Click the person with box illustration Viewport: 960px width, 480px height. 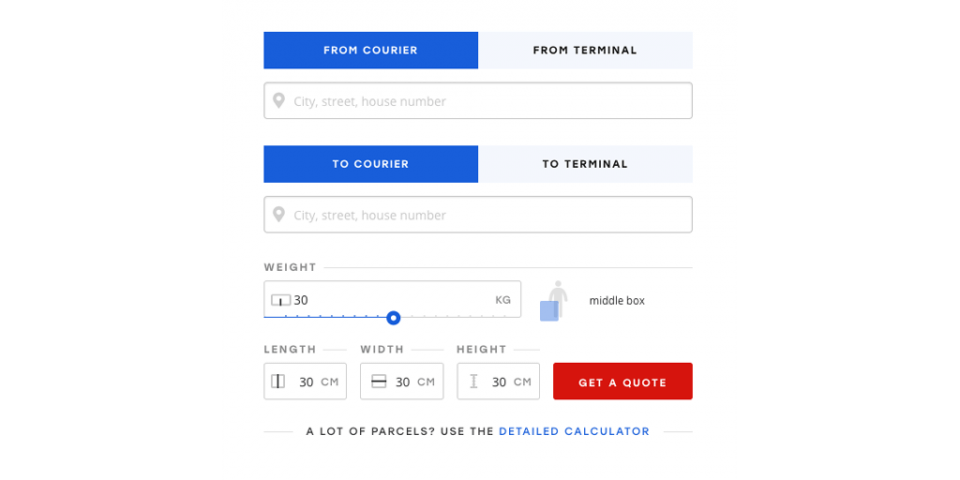(x=553, y=301)
